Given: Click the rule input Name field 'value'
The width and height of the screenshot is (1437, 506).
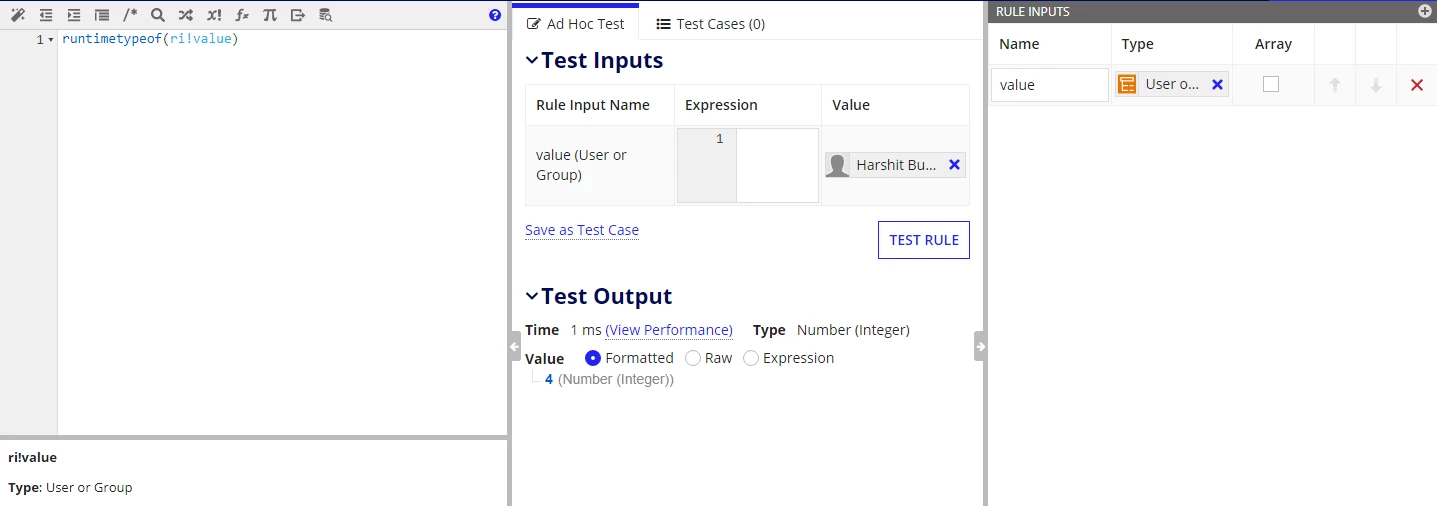Looking at the screenshot, I should 1050,85.
